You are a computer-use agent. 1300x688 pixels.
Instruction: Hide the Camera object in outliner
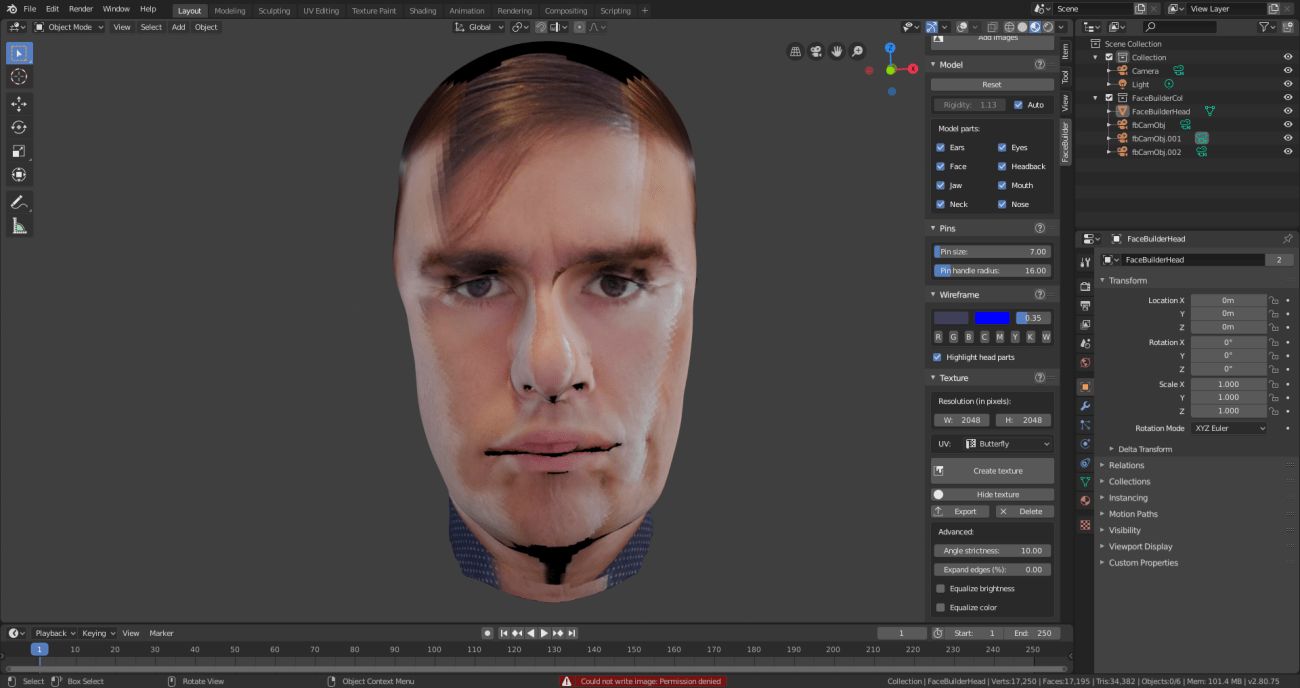pos(1288,71)
